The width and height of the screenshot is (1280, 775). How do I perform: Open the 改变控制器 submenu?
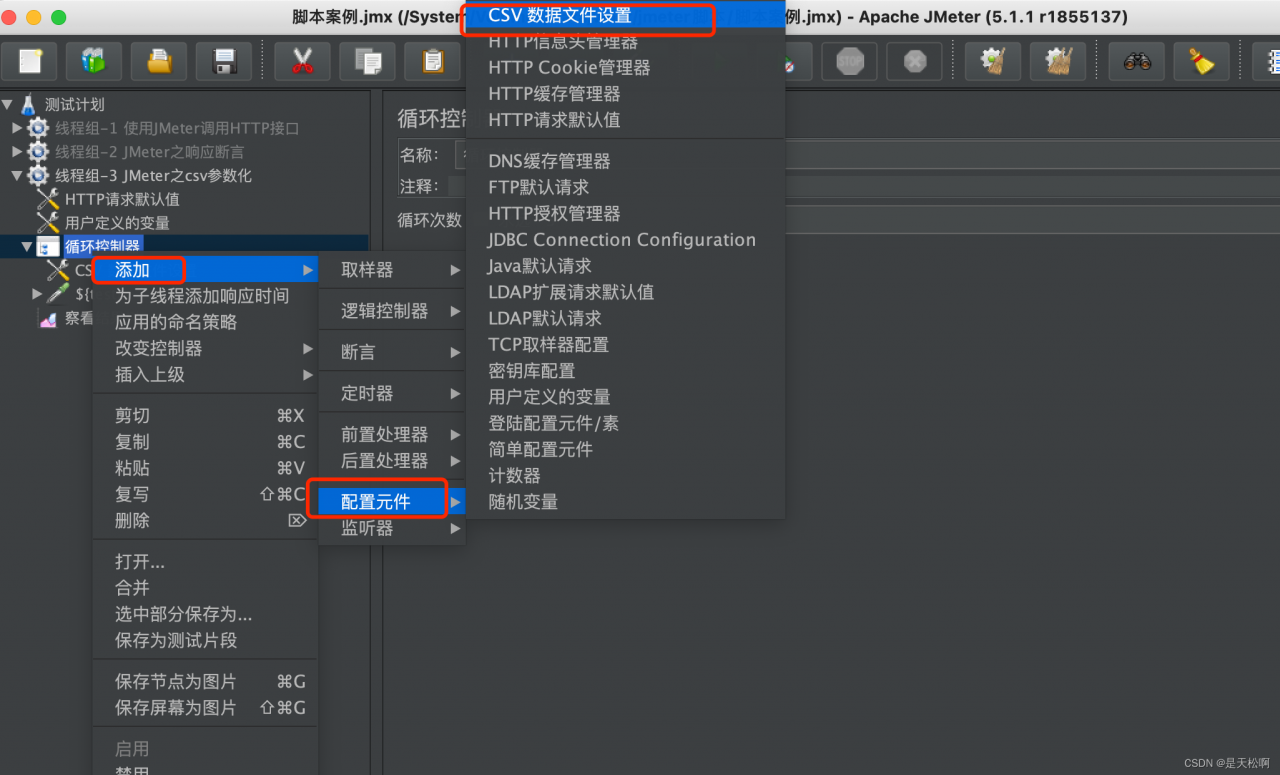point(205,348)
